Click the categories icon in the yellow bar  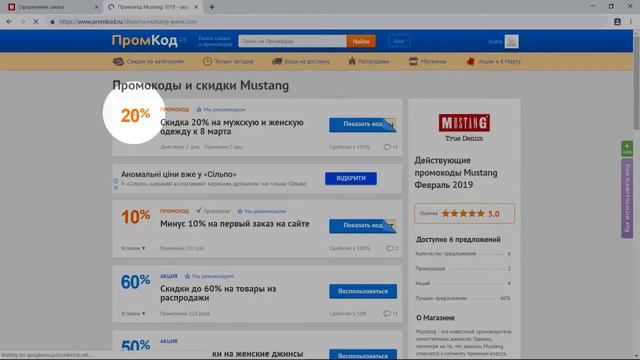tap(118, 61)
